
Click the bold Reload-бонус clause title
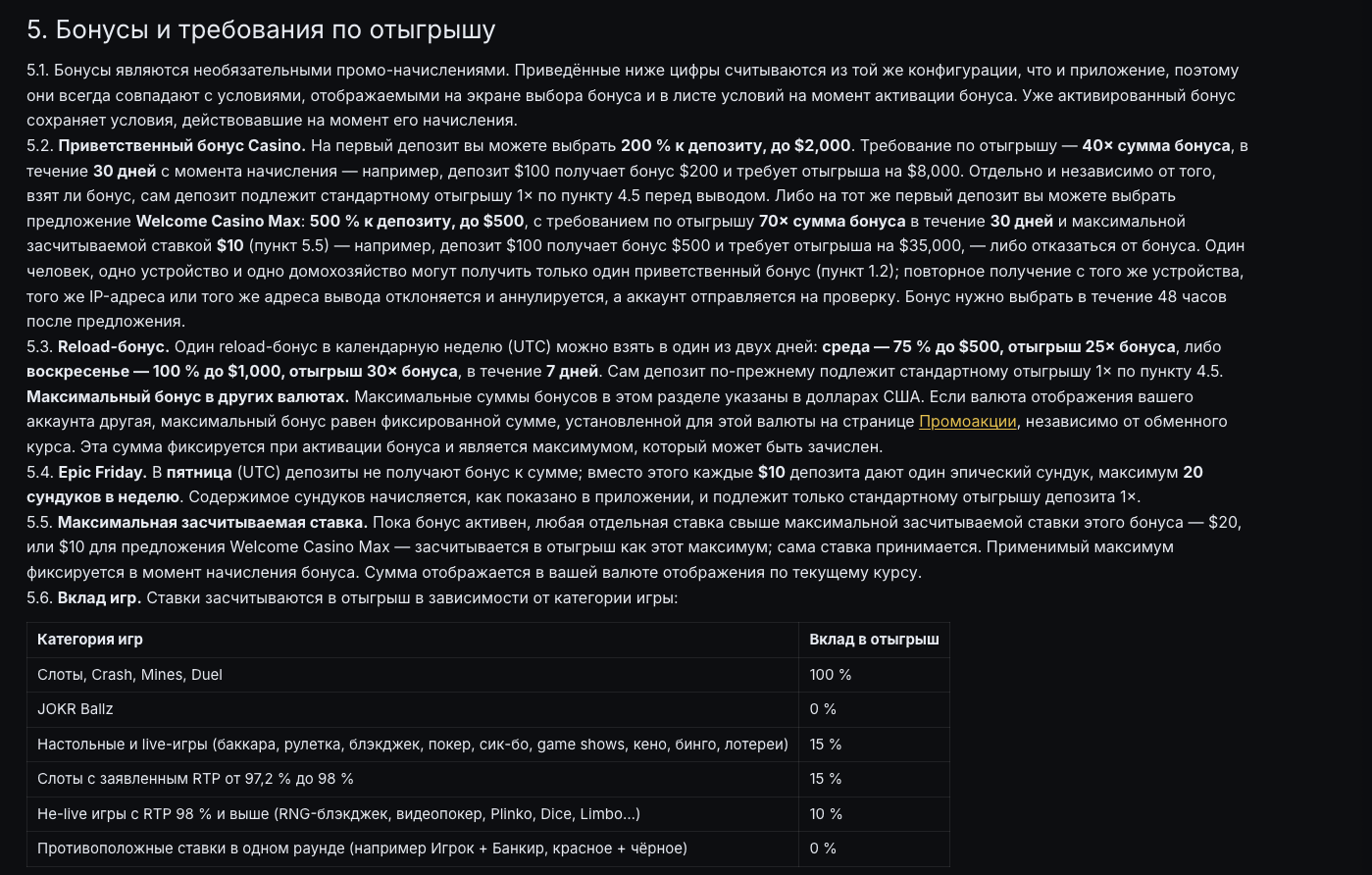(114, 347)
